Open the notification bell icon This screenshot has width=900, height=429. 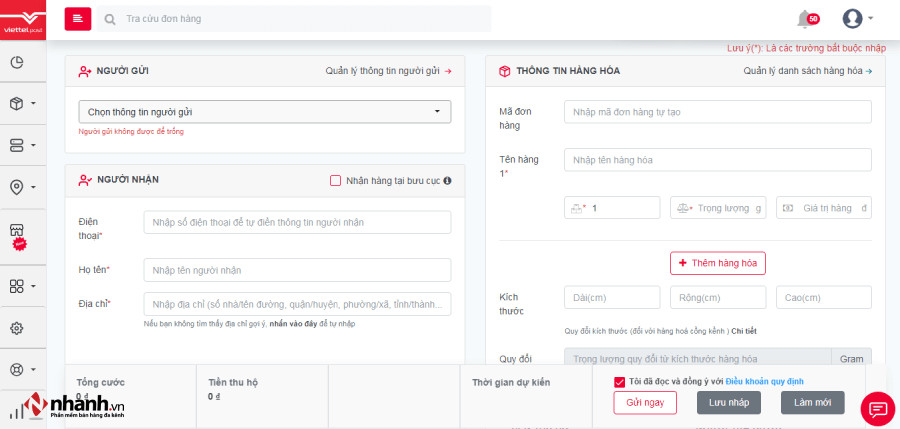click(804, 18)
